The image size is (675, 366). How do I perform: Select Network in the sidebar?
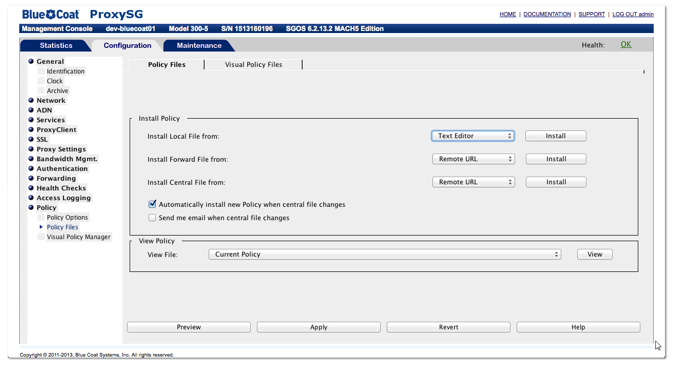(51, 100)
